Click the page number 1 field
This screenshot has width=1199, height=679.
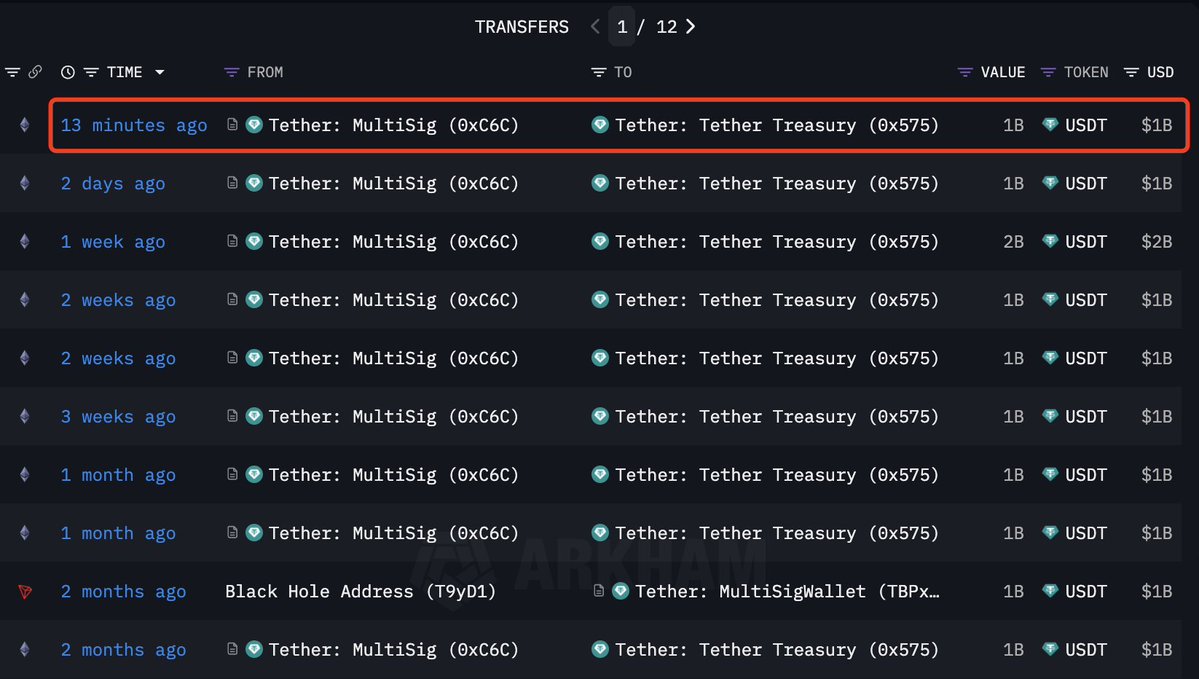click(622, 27)
